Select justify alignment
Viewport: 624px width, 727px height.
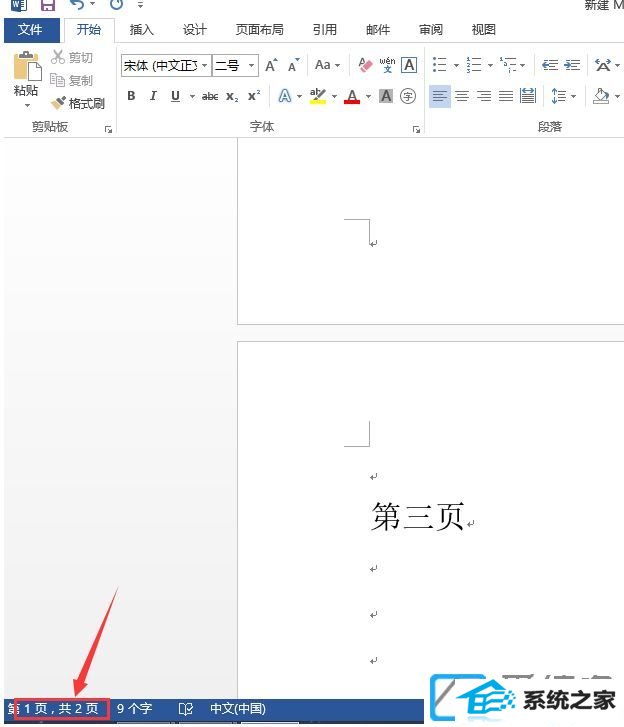click(506, 96)
